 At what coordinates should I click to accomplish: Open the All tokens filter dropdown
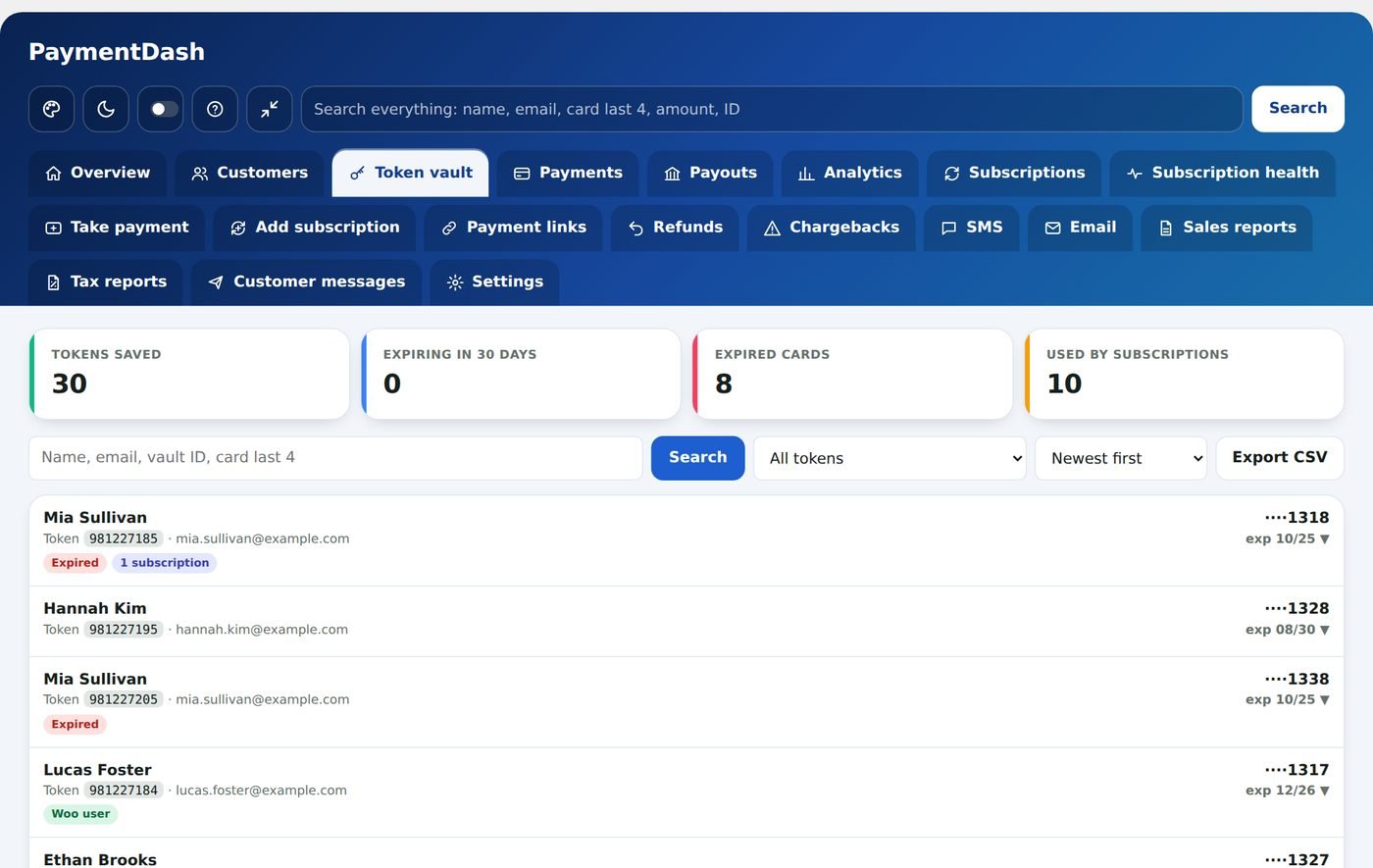pos(890,458)
